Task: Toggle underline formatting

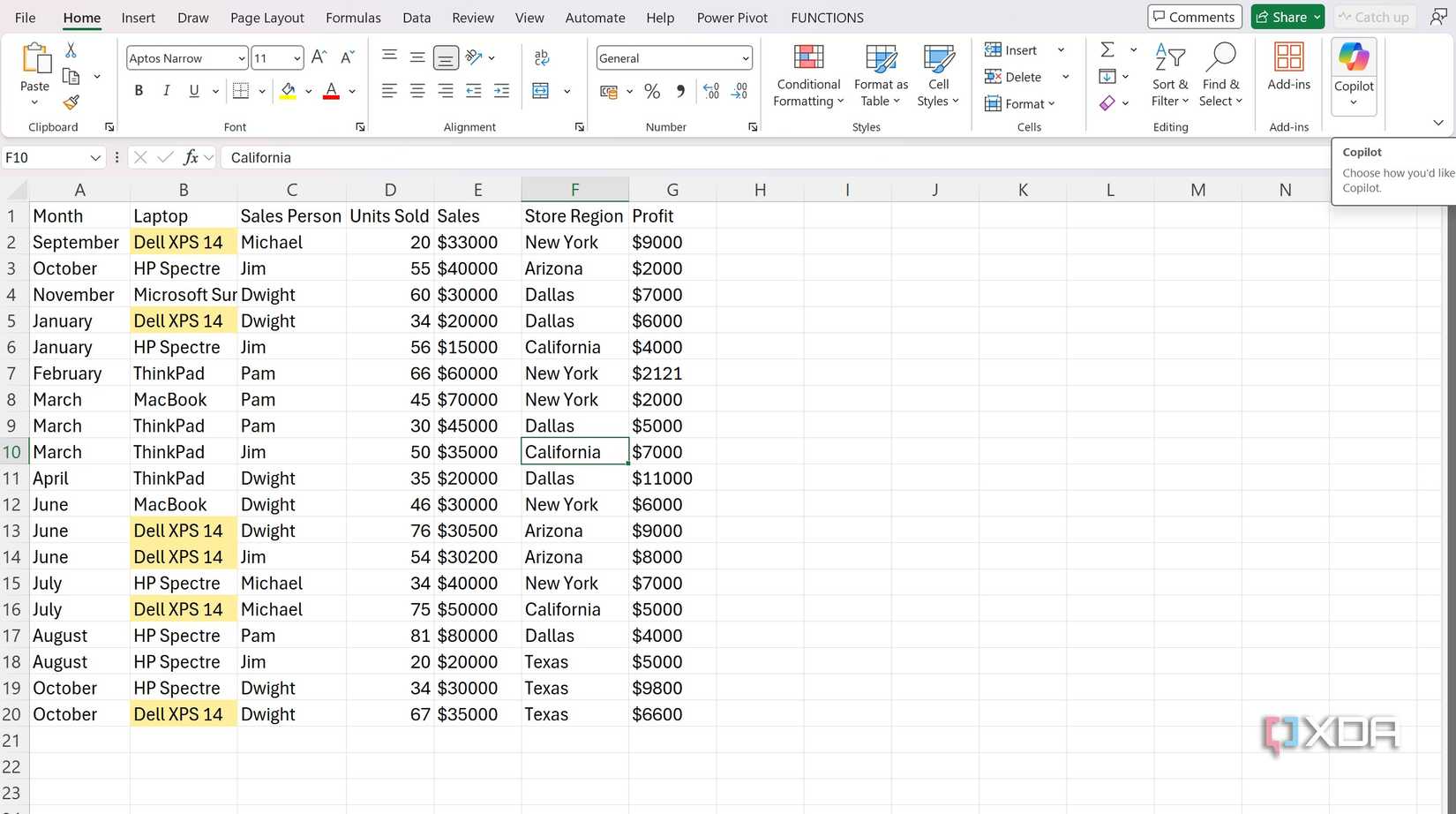Action: tap(193, 90)
